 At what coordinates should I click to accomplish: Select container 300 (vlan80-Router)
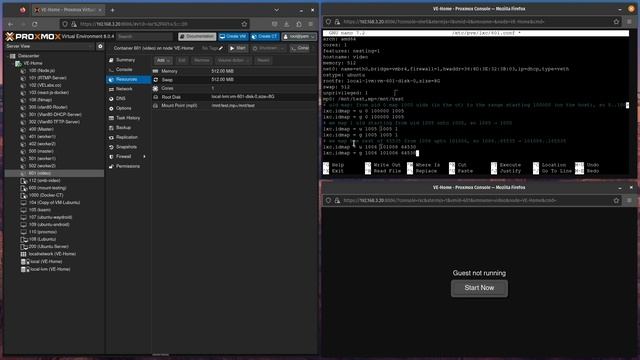click(48, 107)
